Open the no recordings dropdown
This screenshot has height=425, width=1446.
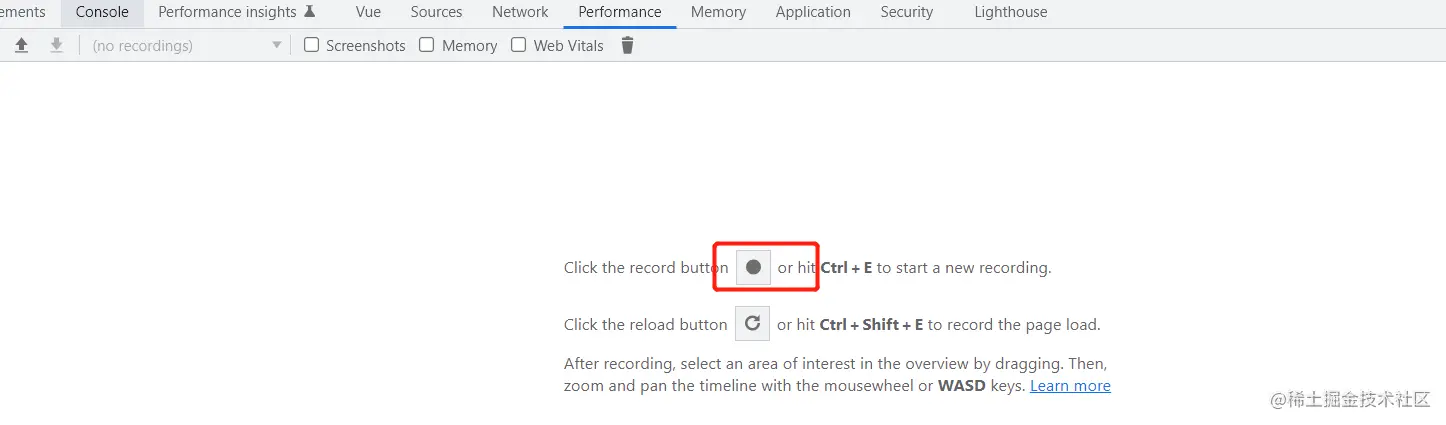187,45
